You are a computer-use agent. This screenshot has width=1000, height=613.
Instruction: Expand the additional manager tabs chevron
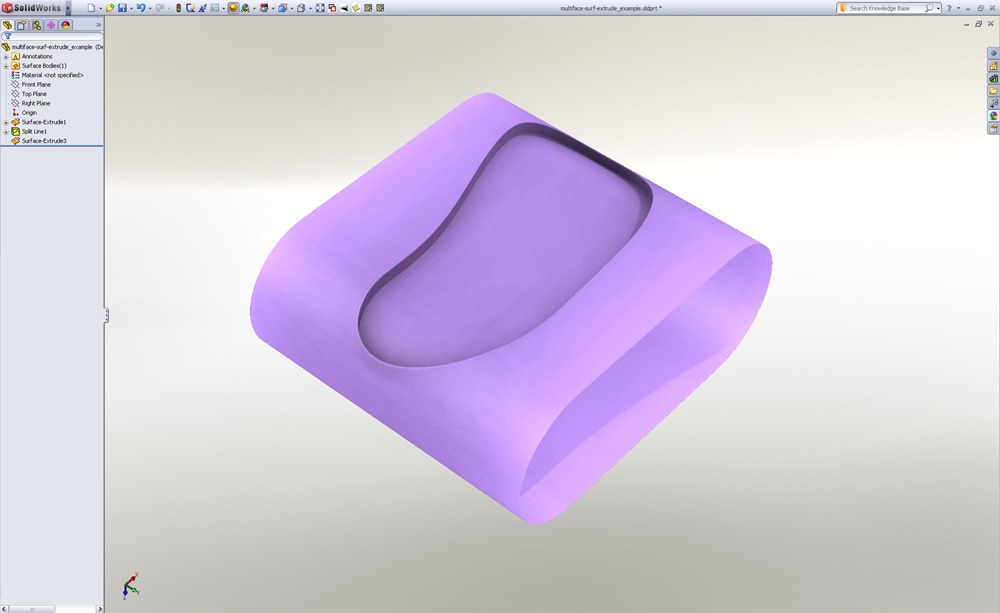click(x=98, y=25)
